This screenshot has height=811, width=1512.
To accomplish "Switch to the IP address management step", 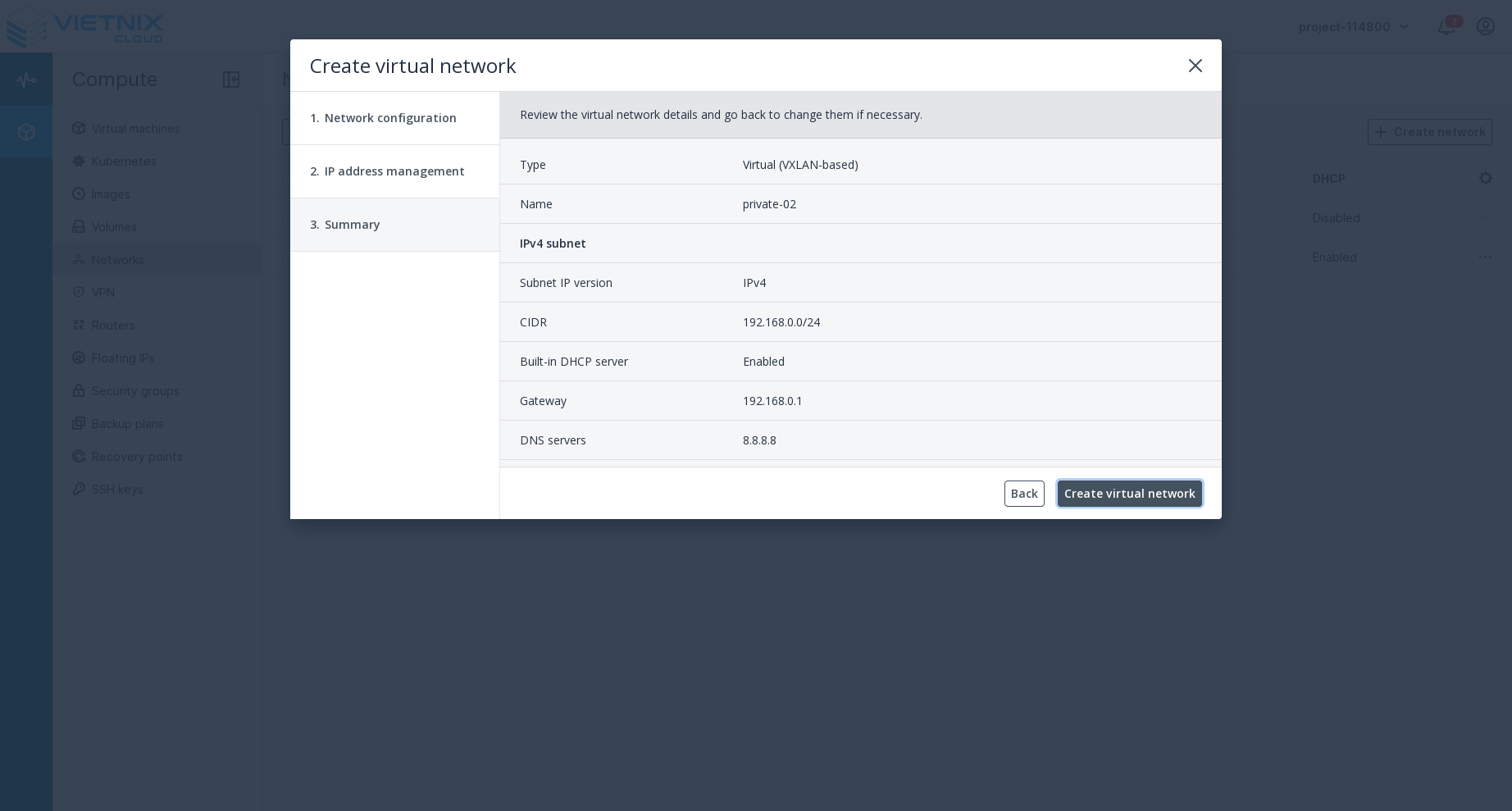I will 388,171.
